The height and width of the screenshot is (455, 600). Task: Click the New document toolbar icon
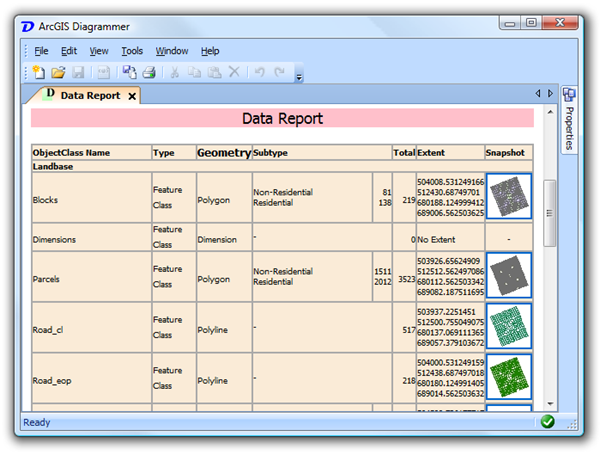click(x=39, y=72)
